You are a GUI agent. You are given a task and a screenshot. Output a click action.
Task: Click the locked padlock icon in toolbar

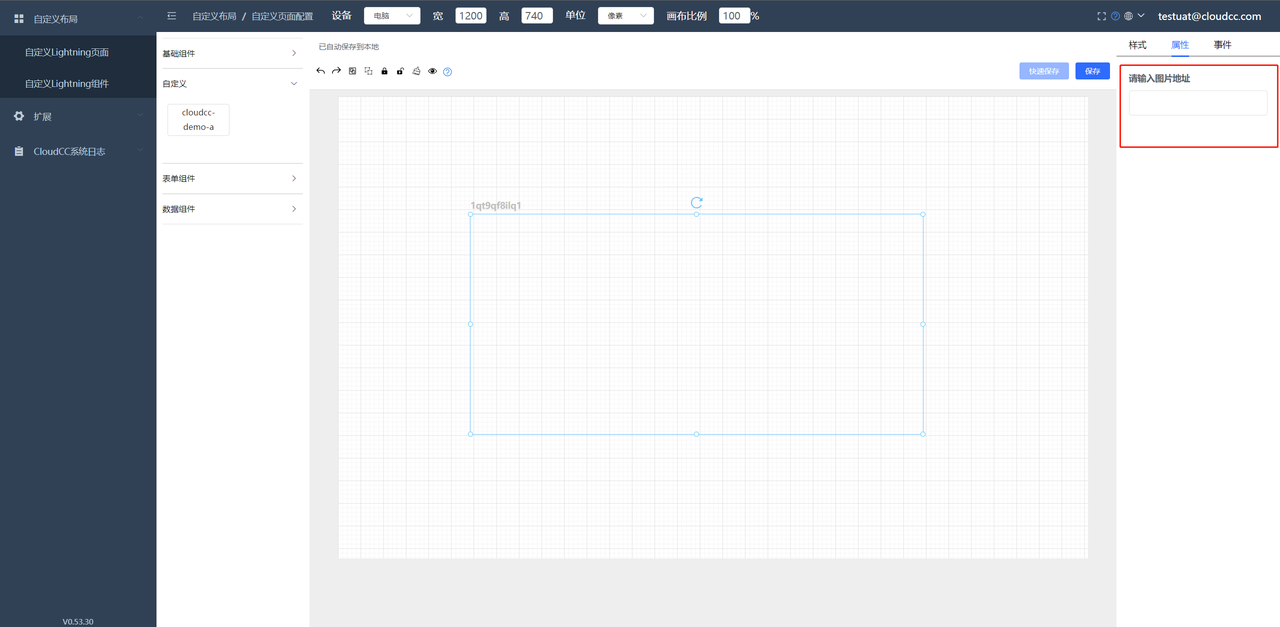(384, 71)
